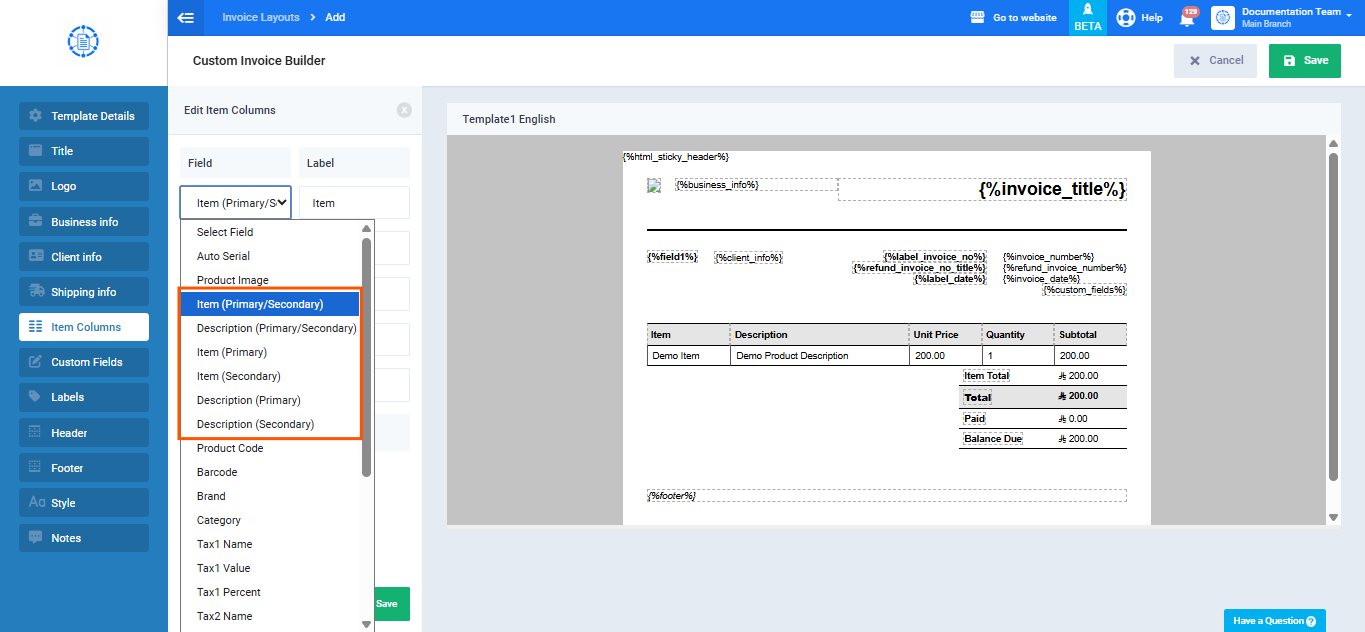The image size is (1365, 632).
Task: Choose Item (Primary) option
Action: coord(270,352)
